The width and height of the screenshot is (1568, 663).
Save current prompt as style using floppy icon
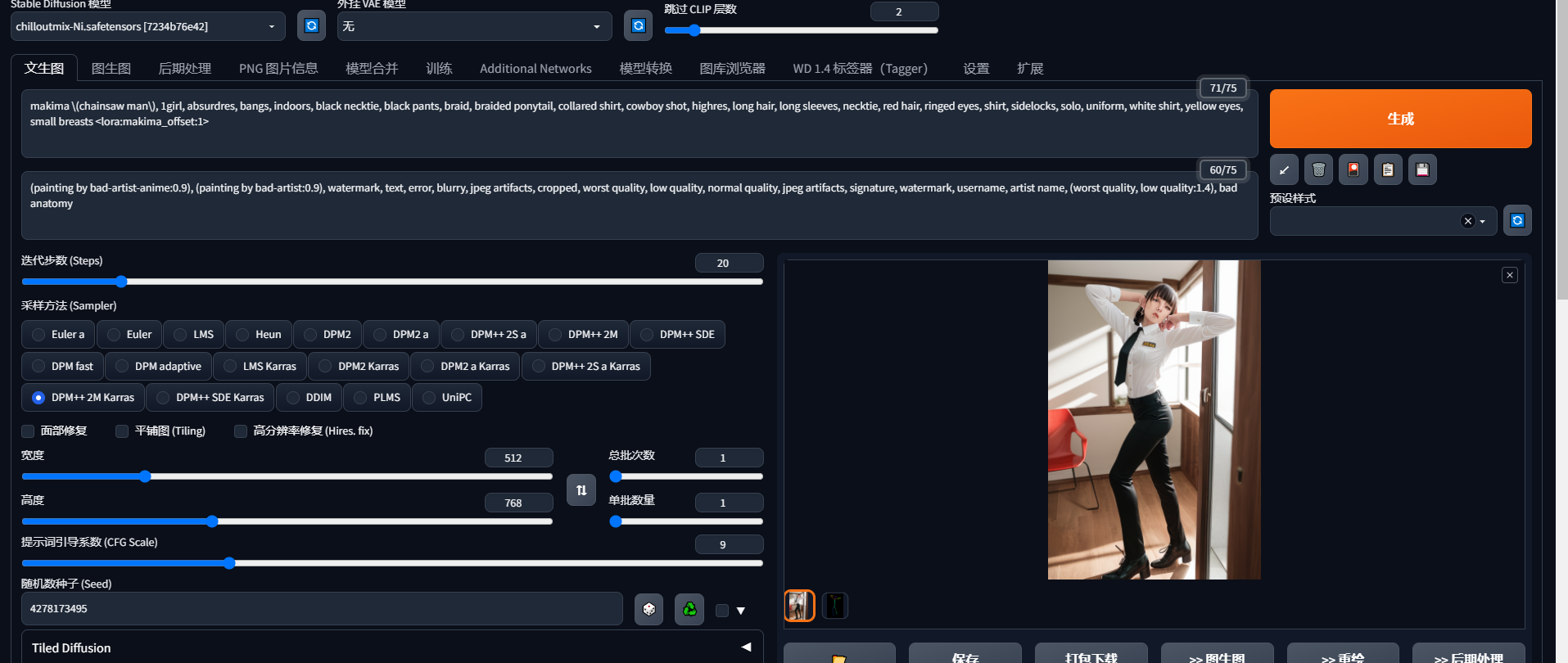1422,169
